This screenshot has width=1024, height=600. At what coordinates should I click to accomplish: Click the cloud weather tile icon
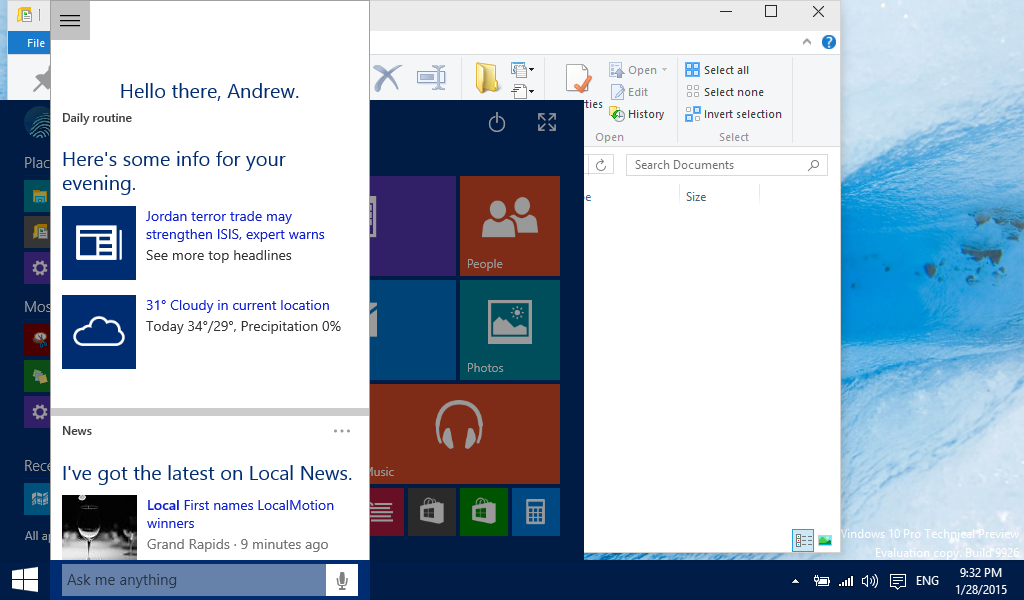(x=99, y=332)
